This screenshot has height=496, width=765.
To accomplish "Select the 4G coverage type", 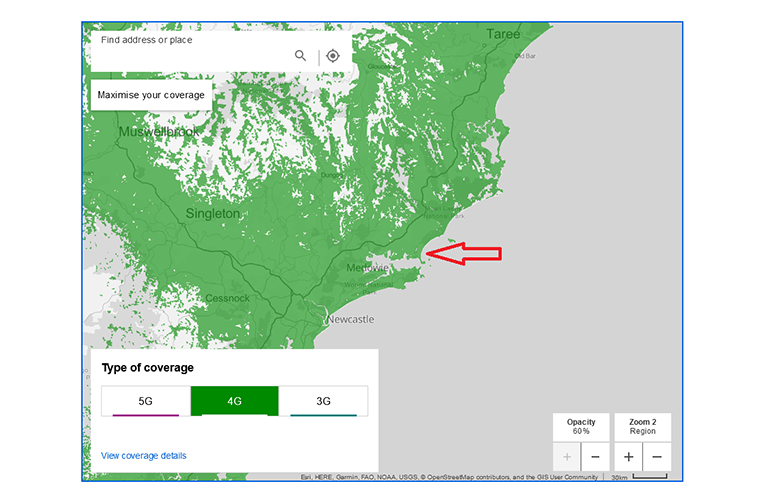I will [234, 401].
